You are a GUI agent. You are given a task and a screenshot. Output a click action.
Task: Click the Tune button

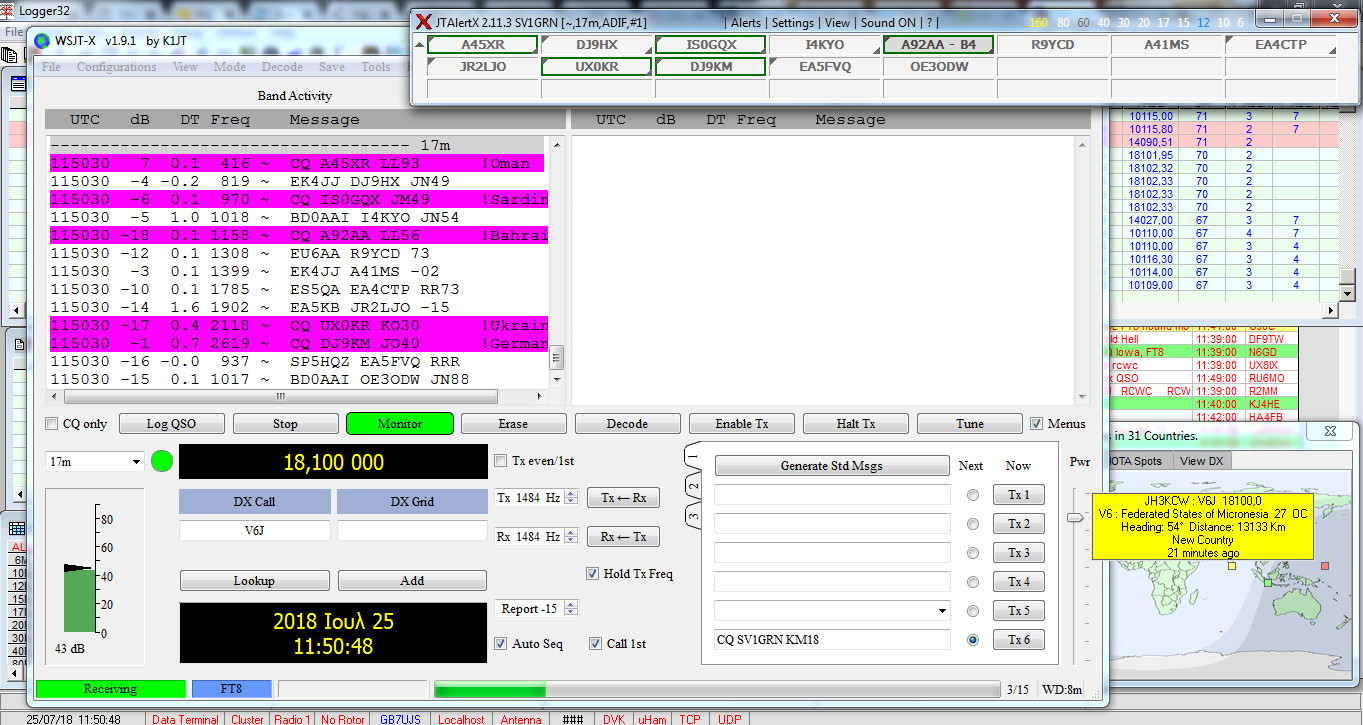tap(969, 424)
